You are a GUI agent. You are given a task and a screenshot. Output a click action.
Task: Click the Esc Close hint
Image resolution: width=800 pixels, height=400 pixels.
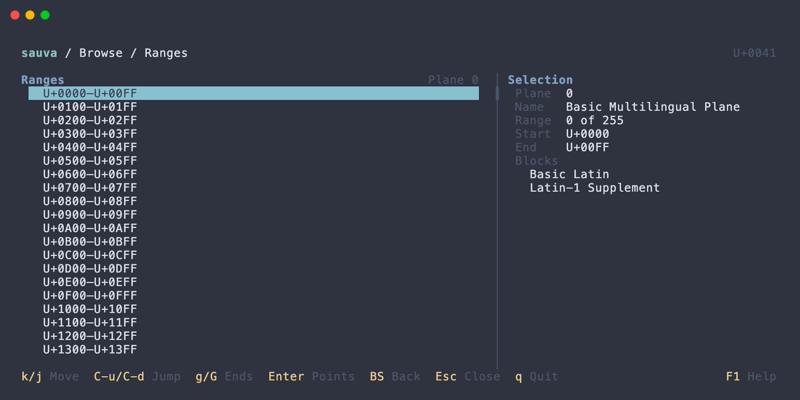(x=467, y=377)
